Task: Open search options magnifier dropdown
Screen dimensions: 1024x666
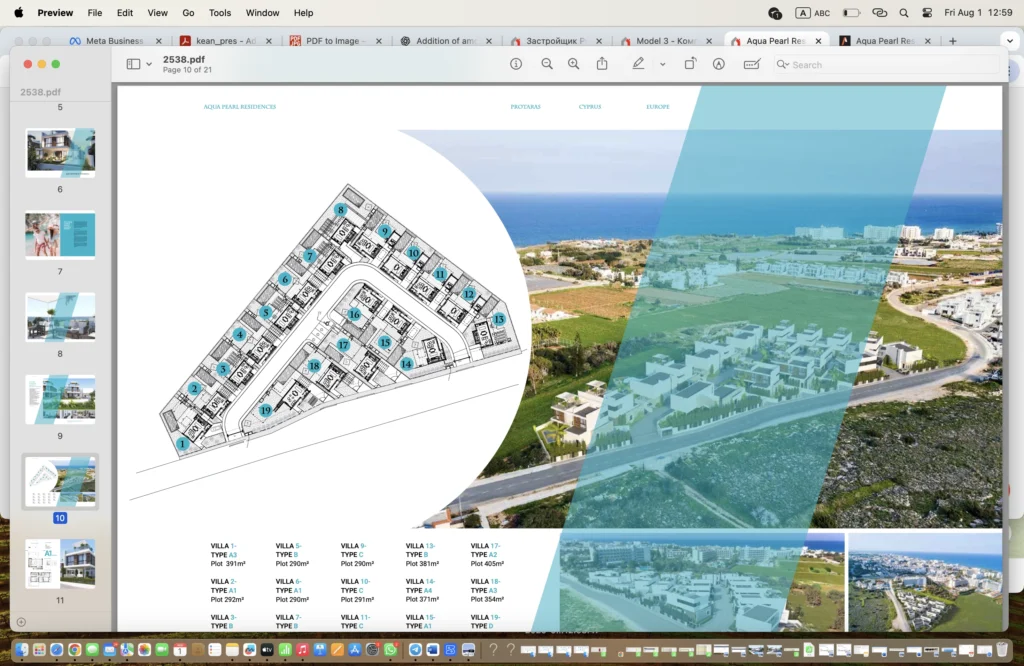Action: tap(782, 64)
